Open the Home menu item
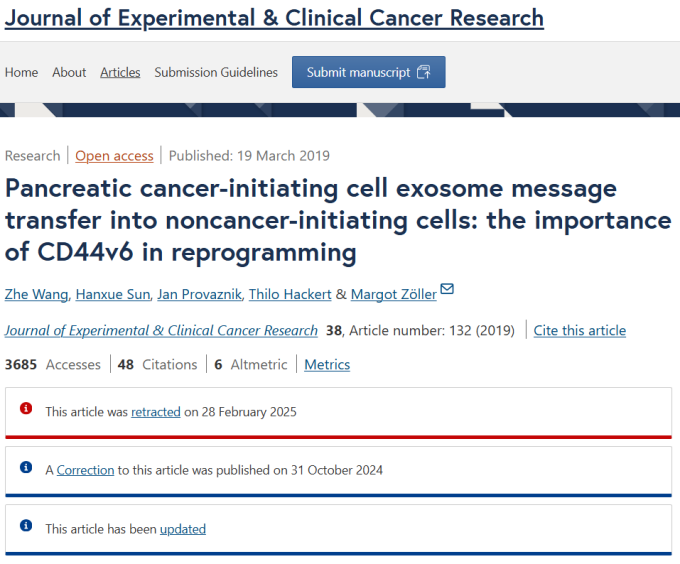680x564 pixels. (21, 72)
